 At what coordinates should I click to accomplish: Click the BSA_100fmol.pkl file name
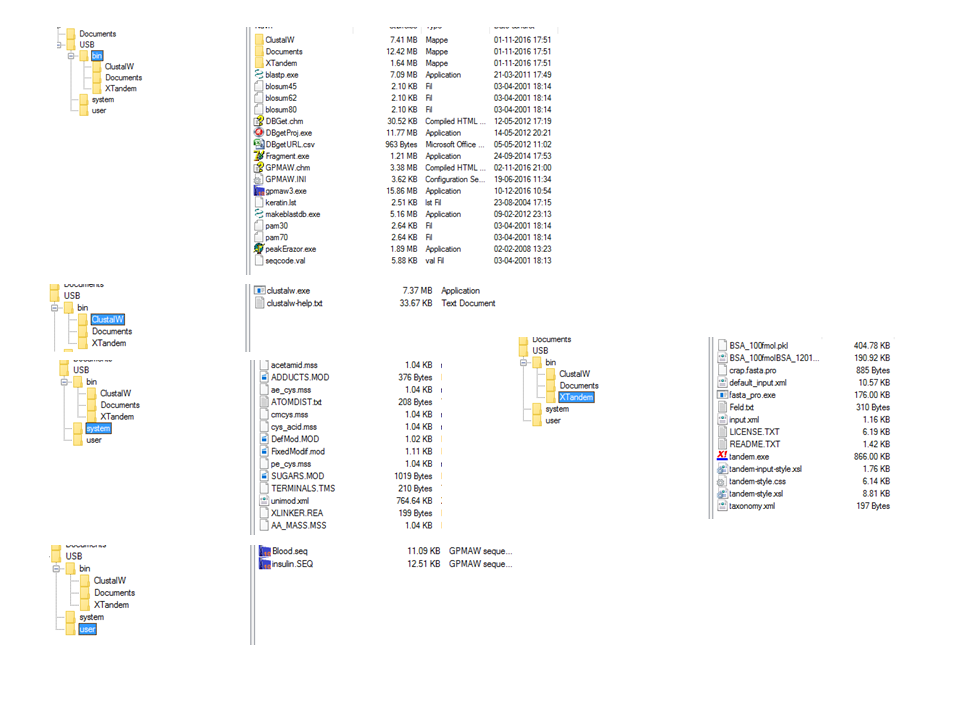759,345
